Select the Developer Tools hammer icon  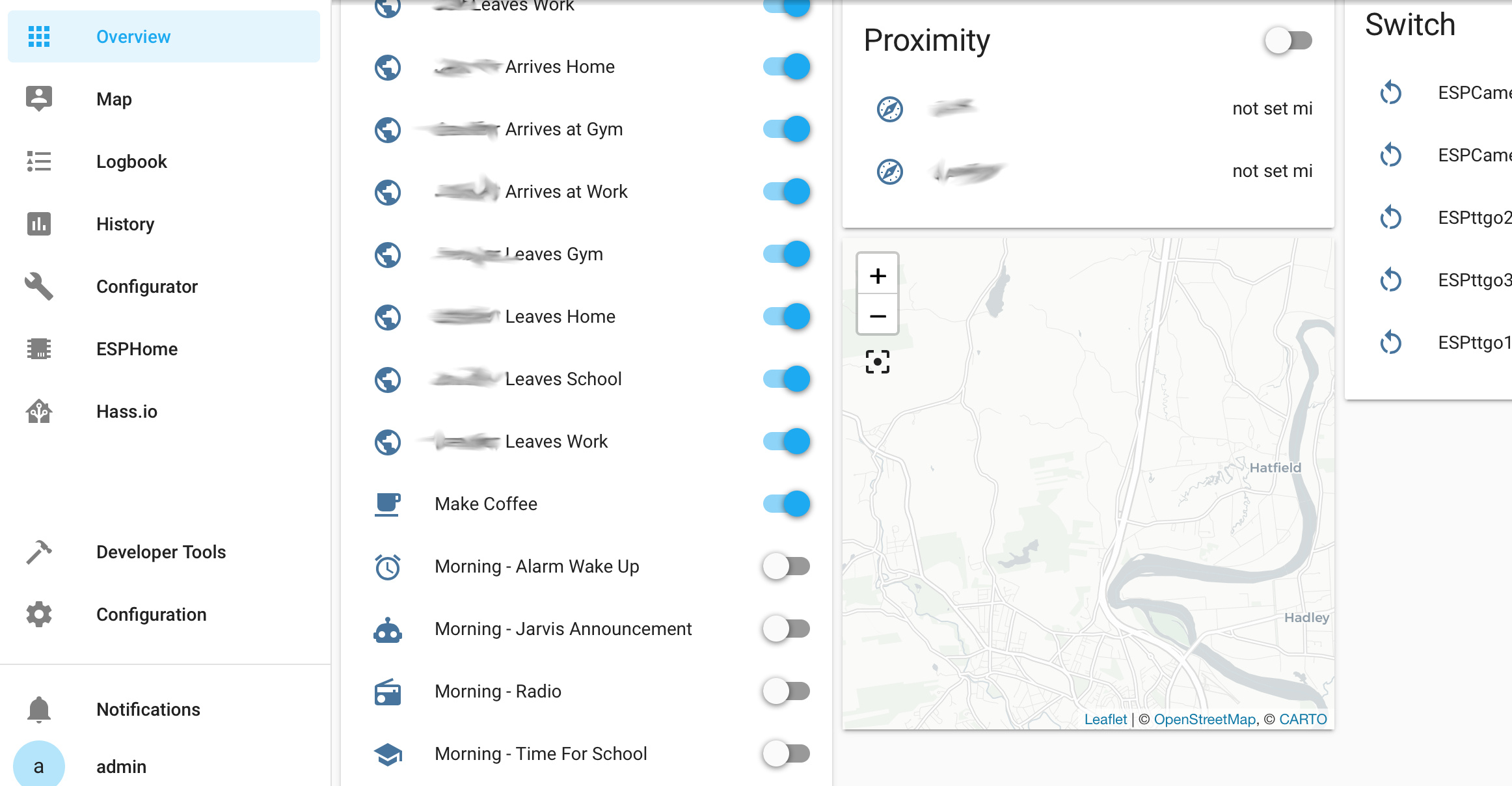click(40, 552)
